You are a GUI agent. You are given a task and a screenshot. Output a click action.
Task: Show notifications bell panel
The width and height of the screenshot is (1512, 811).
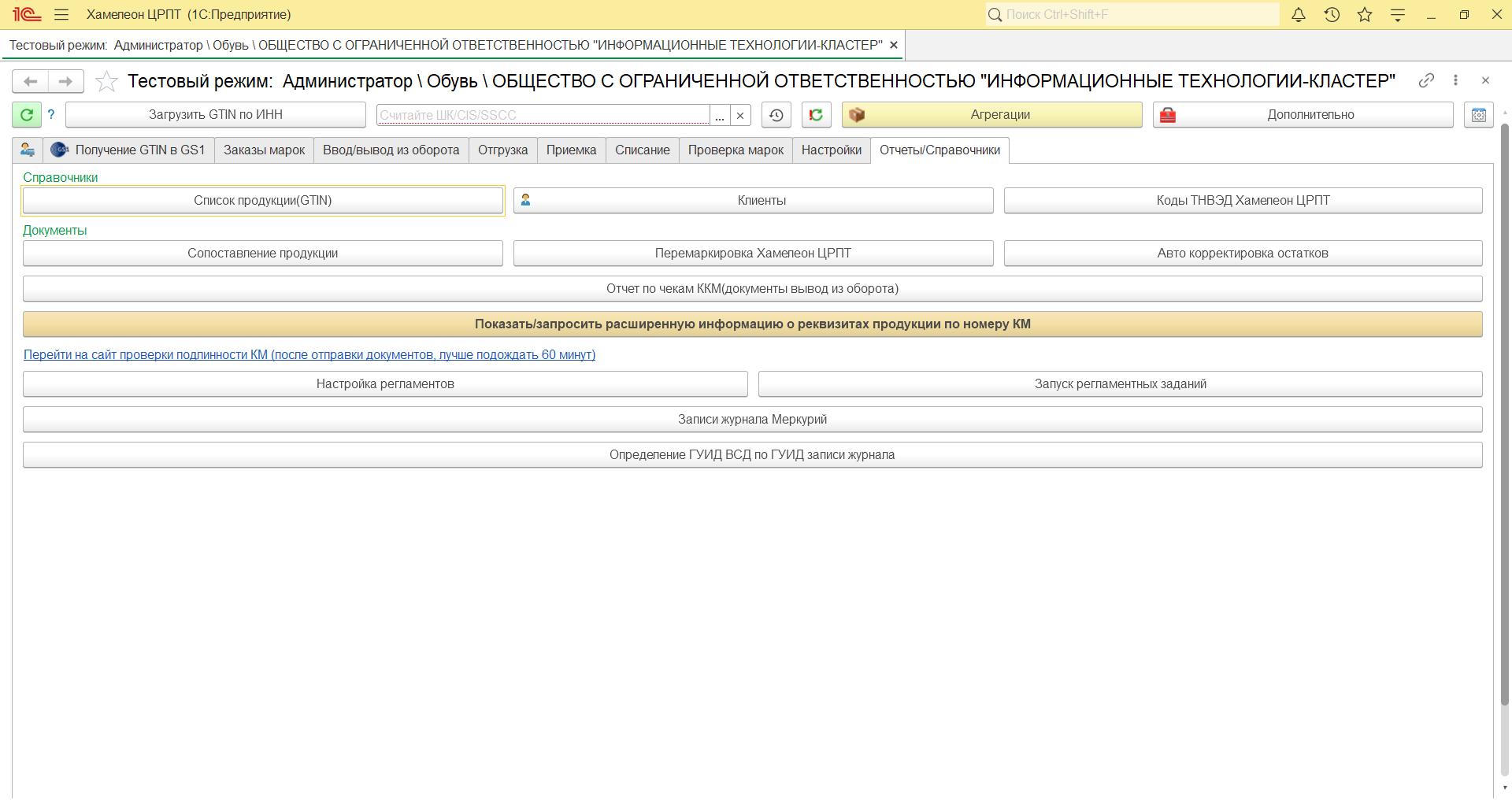pos(1299,14)
